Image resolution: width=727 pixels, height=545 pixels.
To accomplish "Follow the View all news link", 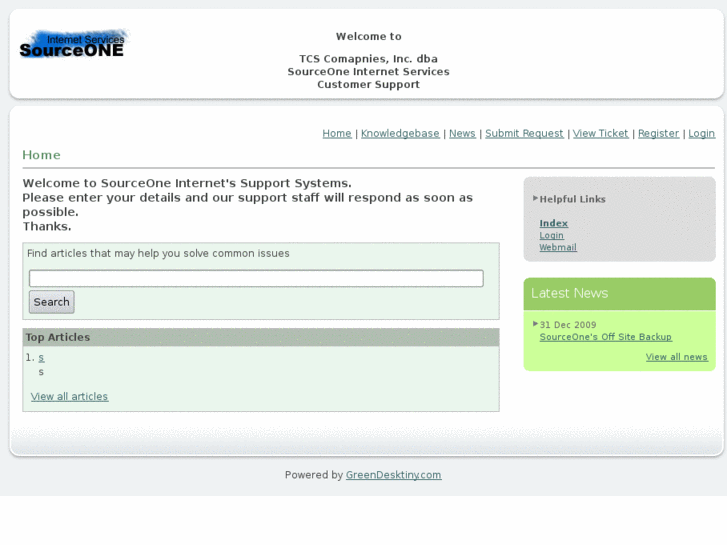I will (676, 357).
